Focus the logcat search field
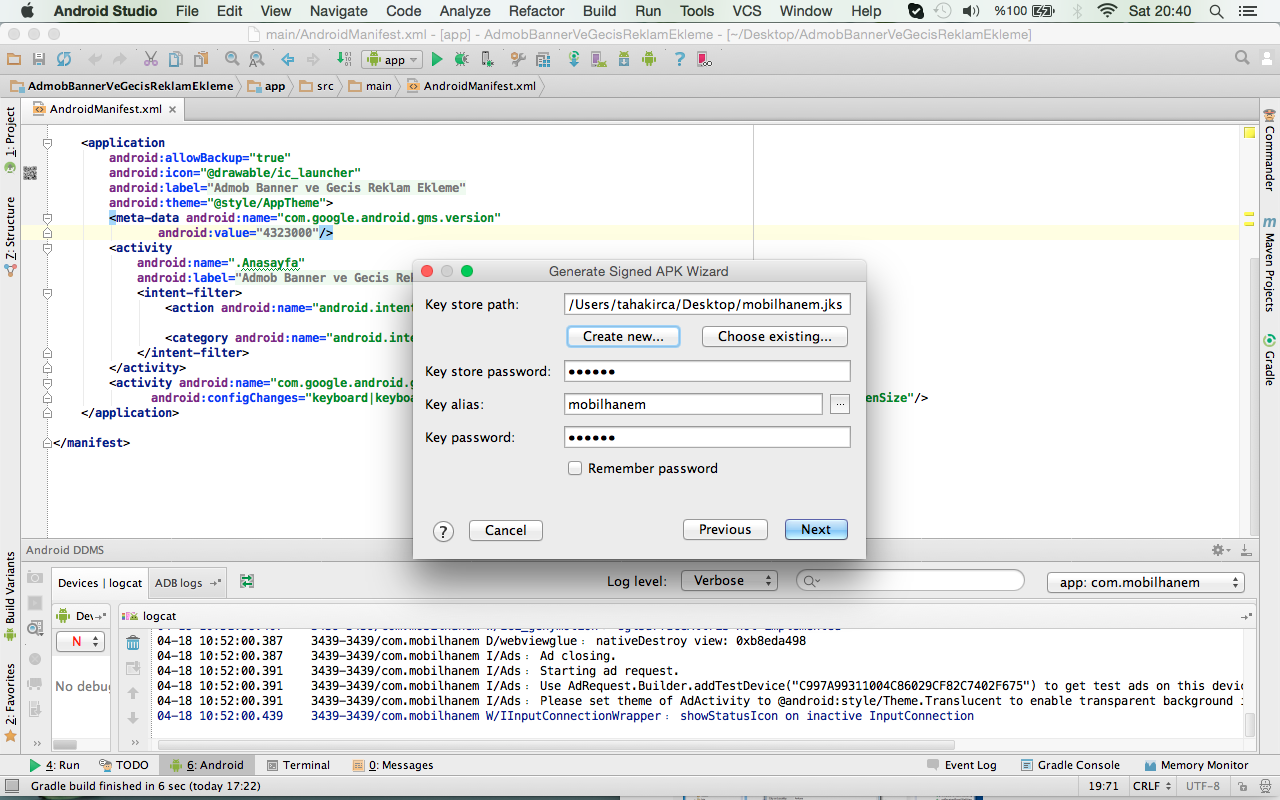The width and height of the screenshot is (1280, 800). (x=910, y=580)
